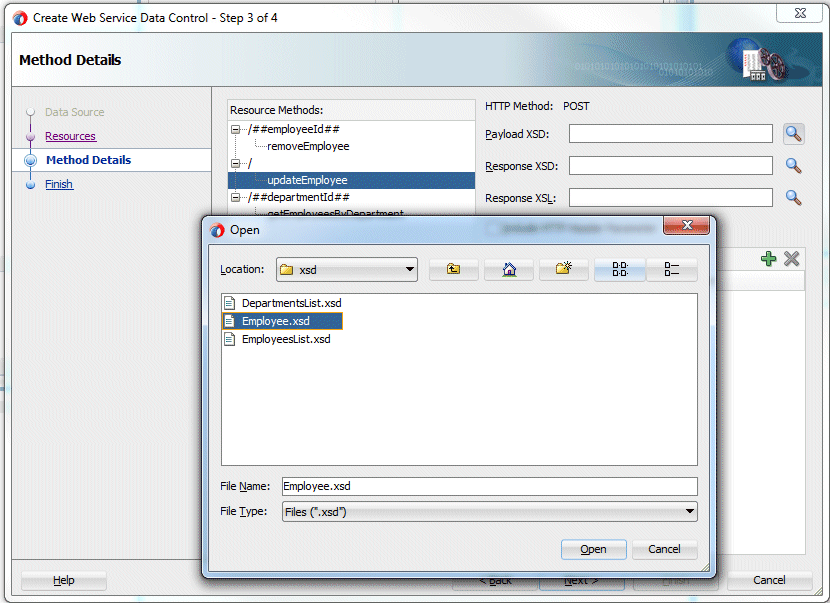Open the File Type dropdown

coord(490,511)
